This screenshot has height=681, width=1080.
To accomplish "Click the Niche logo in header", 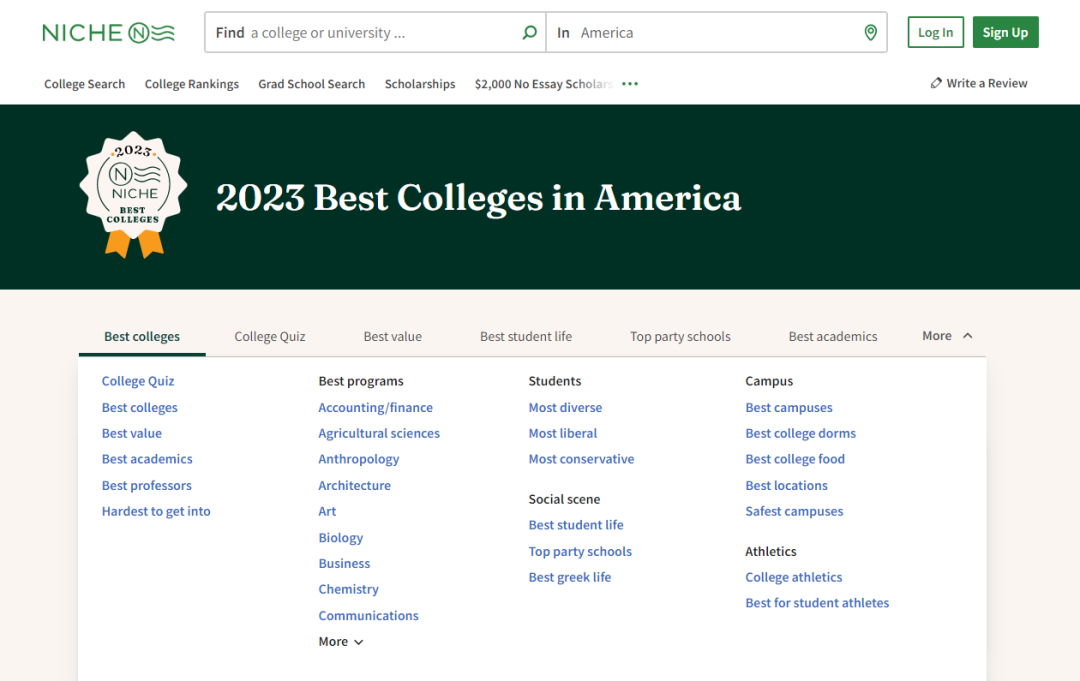I will [x=108, y=33].
